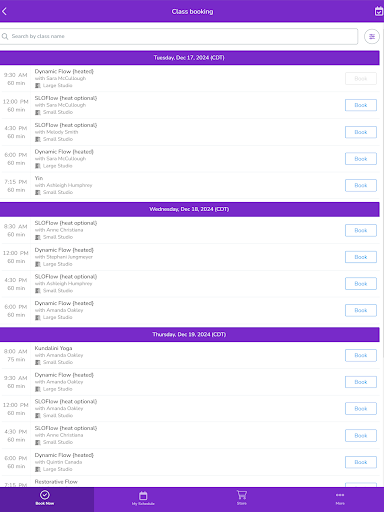Go back using the top-left arrow
This screenshot has height=512, width=384.
pyautogui.click(x=4, y=11)
